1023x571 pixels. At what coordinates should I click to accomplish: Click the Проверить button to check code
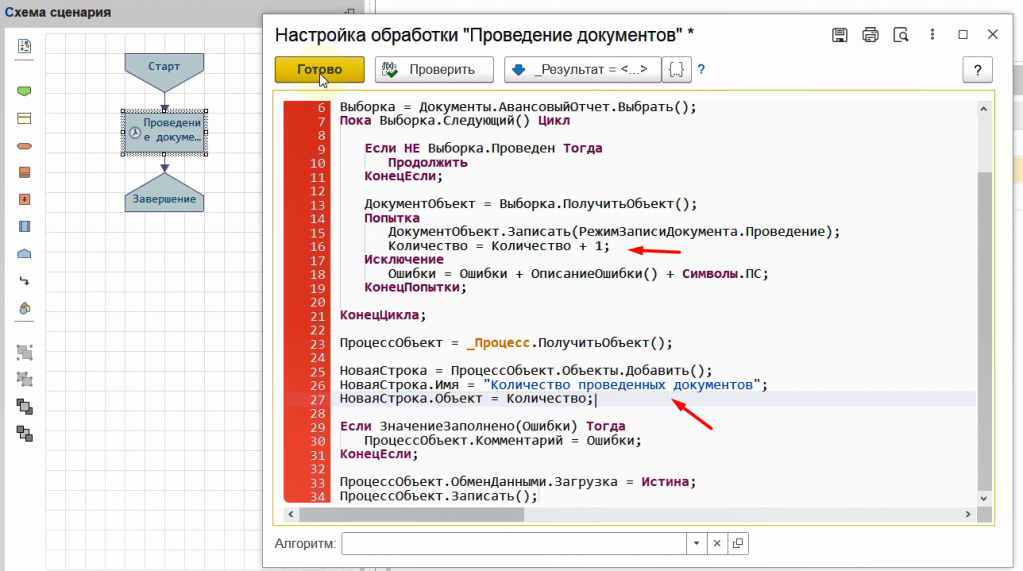tap(434, 70)
